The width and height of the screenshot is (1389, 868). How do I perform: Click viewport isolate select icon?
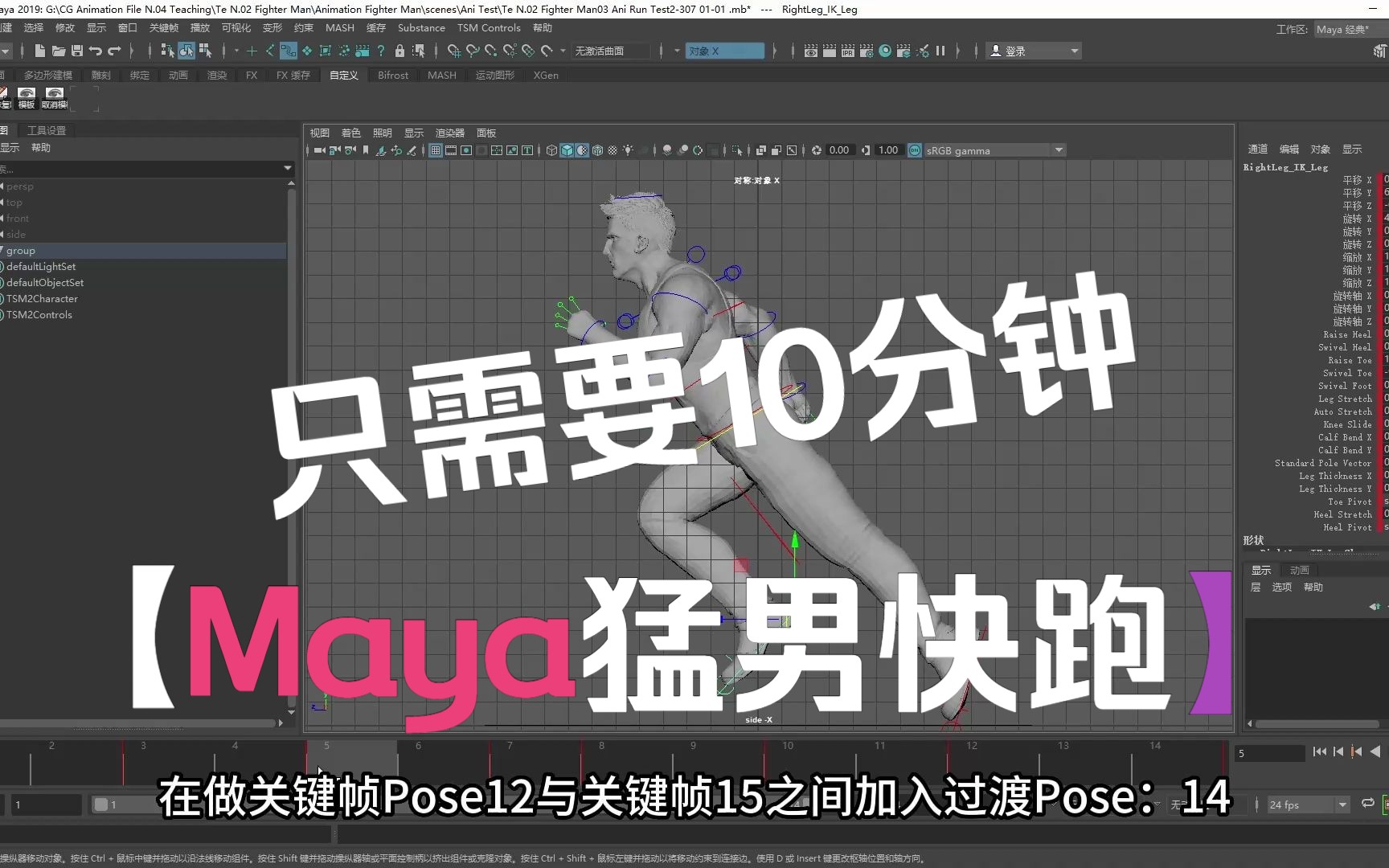tap(736, 150)
